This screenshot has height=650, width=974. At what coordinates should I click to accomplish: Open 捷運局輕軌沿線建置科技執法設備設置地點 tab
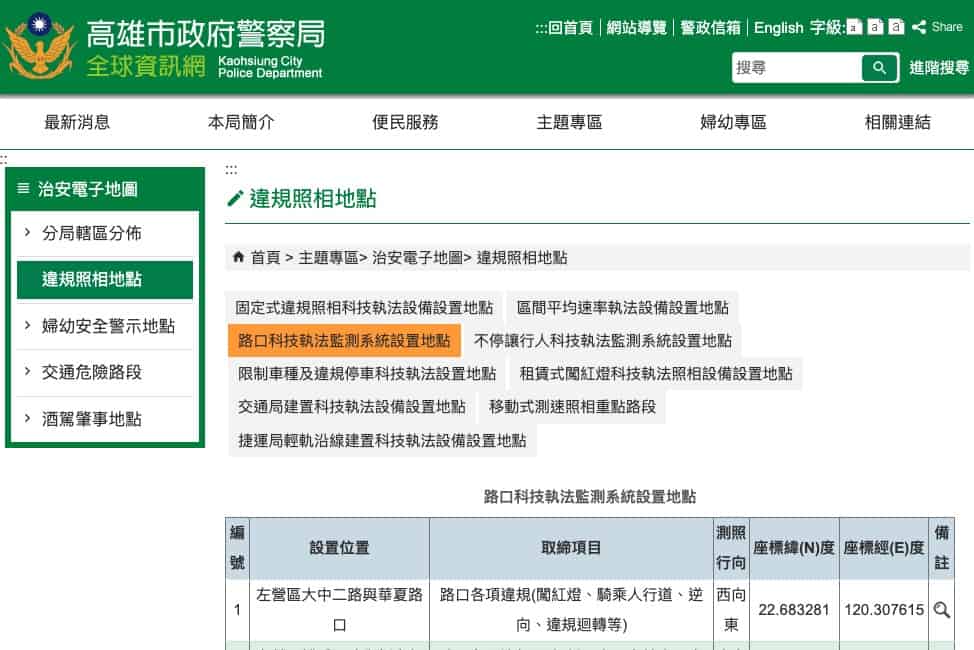point(382,441)
